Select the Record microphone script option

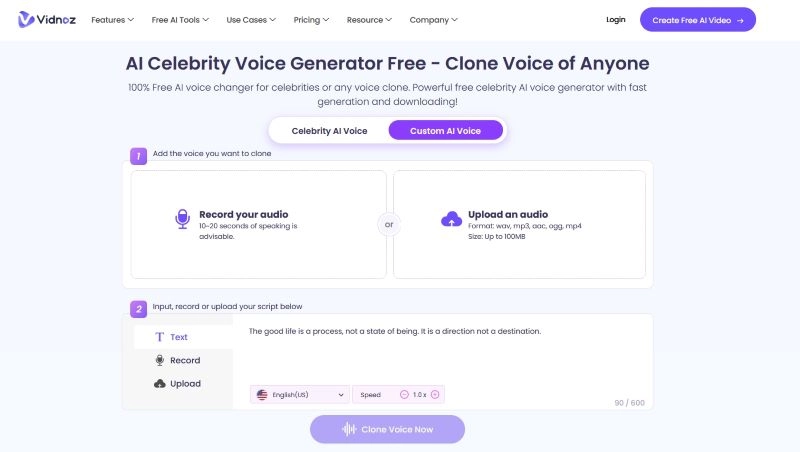coord(177,360)
